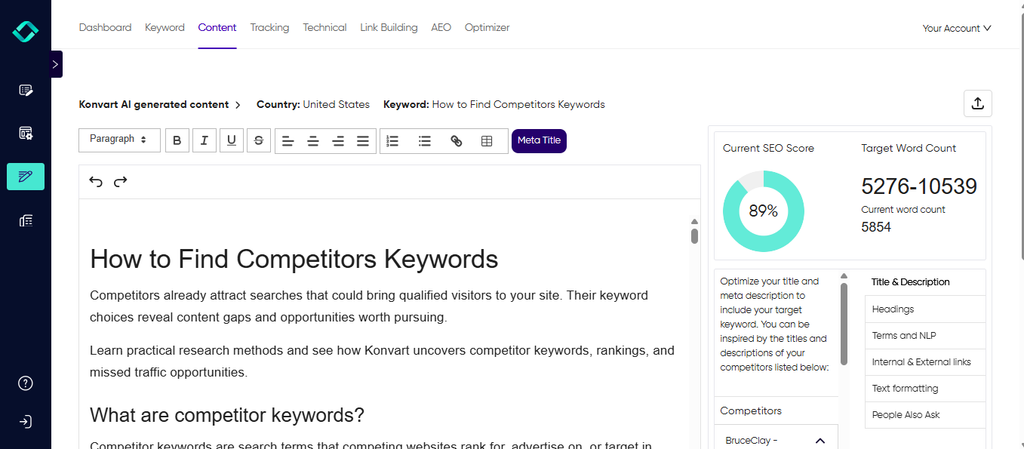Click the editor vertical scrollbar thumb
Screen dimensions: 1024x449
point(694,236)
